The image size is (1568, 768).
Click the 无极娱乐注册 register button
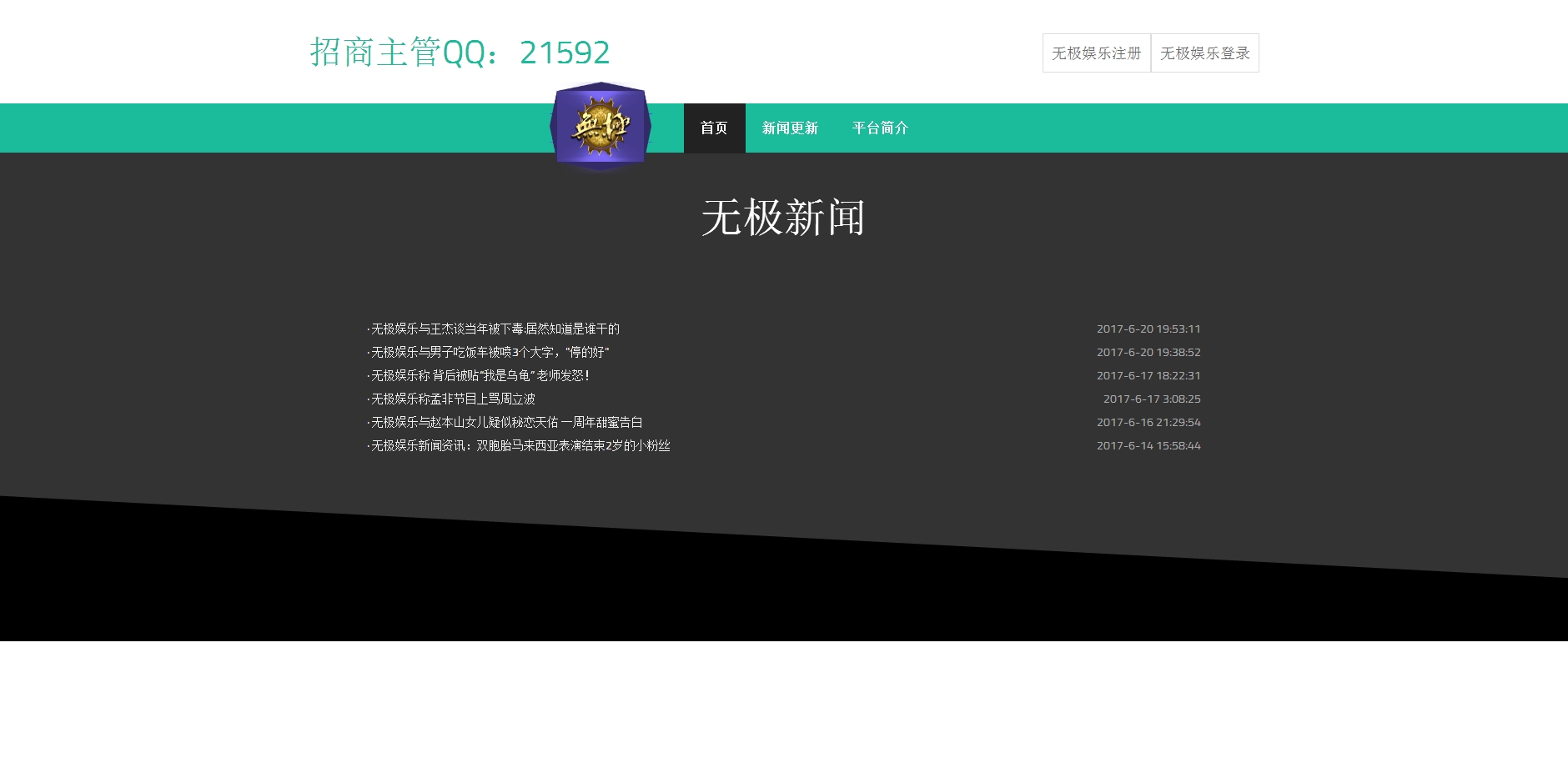1096,53
